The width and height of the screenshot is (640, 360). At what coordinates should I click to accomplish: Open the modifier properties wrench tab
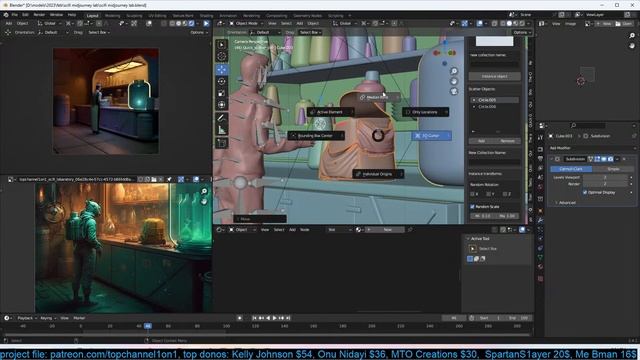[540, 220]
